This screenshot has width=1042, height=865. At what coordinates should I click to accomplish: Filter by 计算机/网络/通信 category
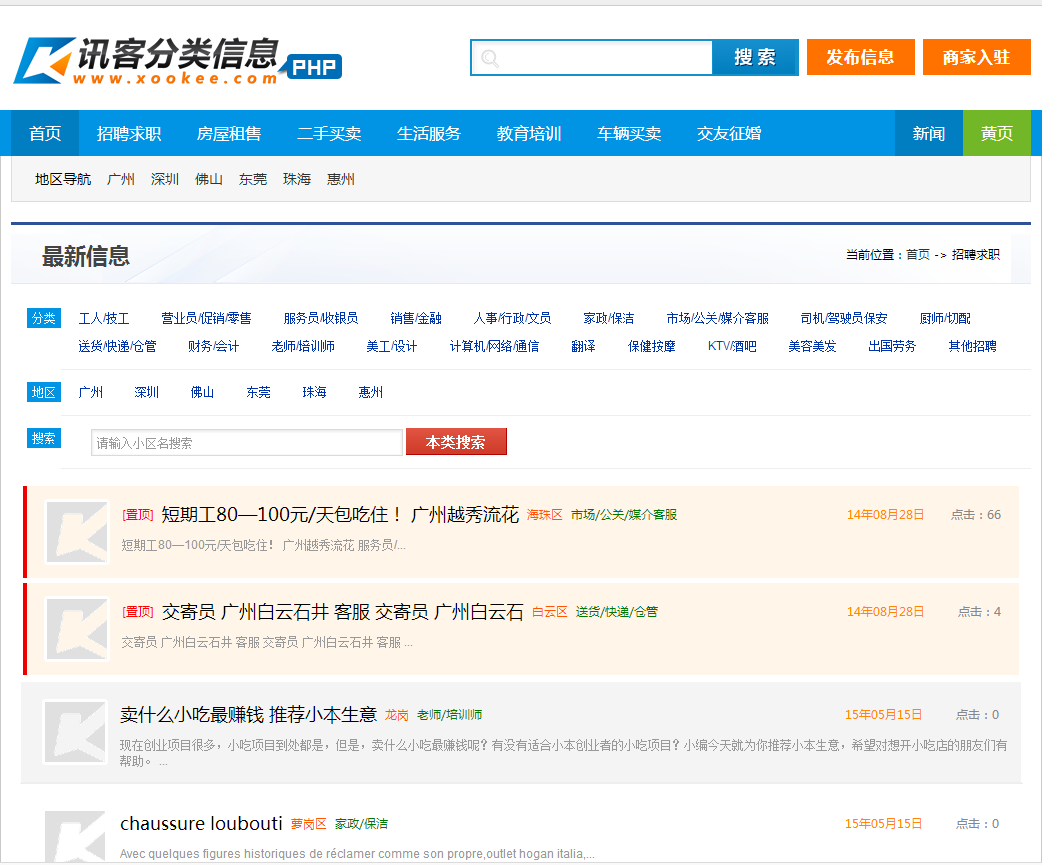pos(494,346)
